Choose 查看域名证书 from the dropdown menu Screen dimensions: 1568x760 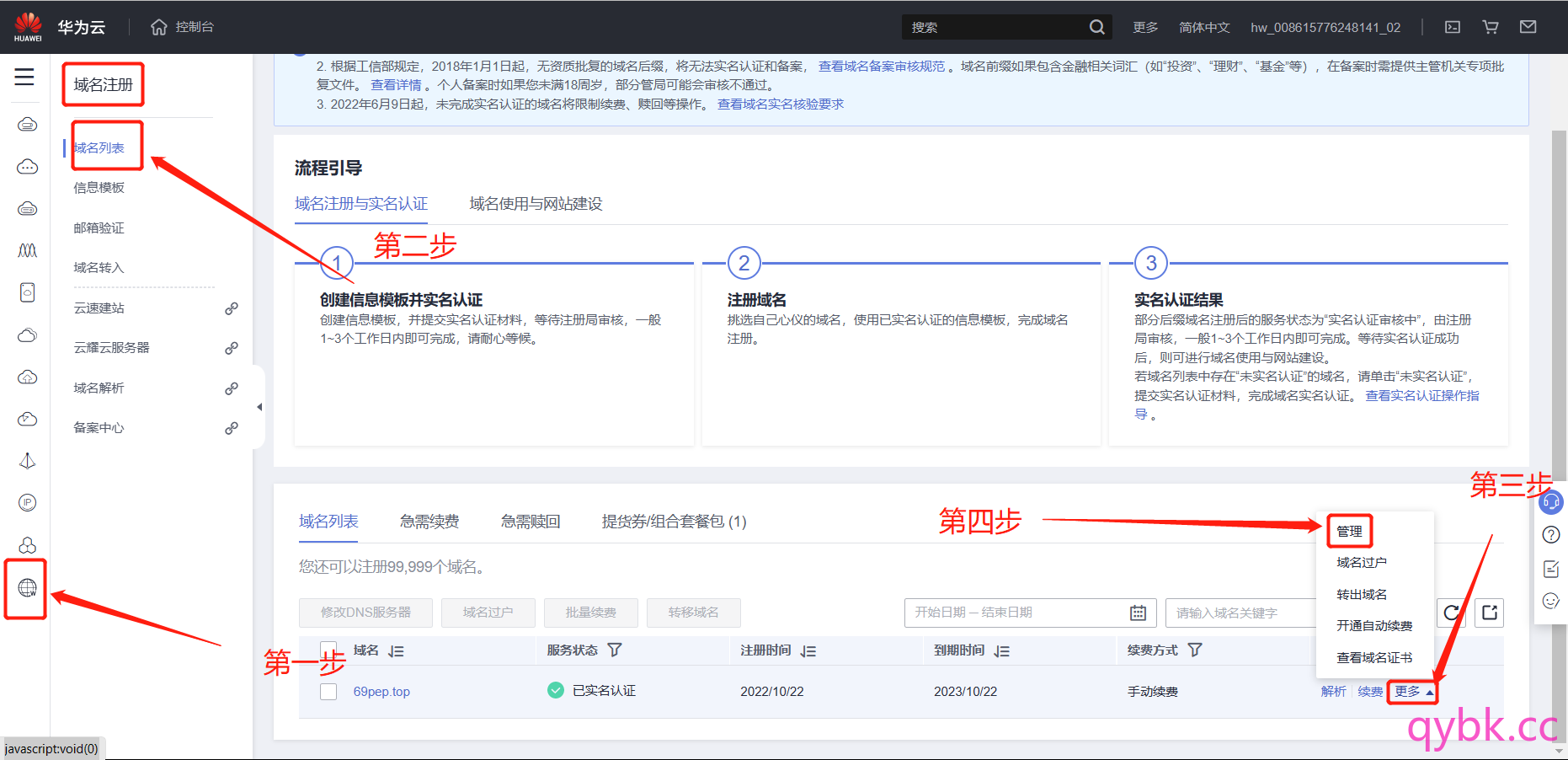pyautogui.click(x=1374, y=658)
